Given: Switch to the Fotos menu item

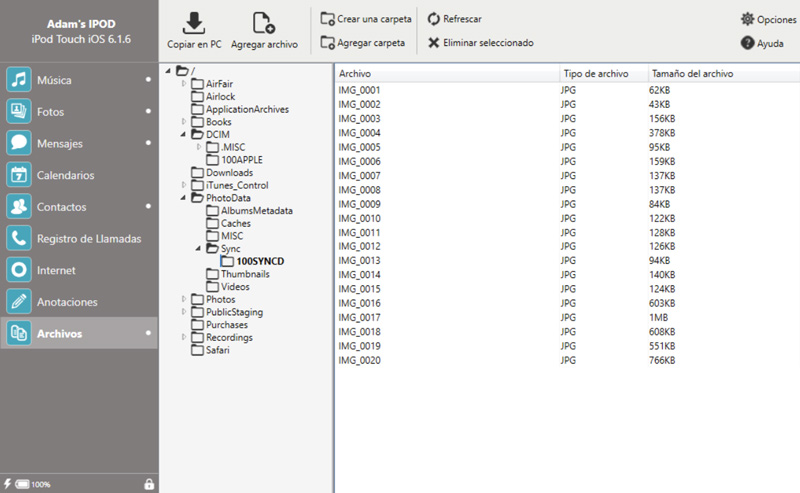Looking at the screenshot, I should (x=79, y=111).
